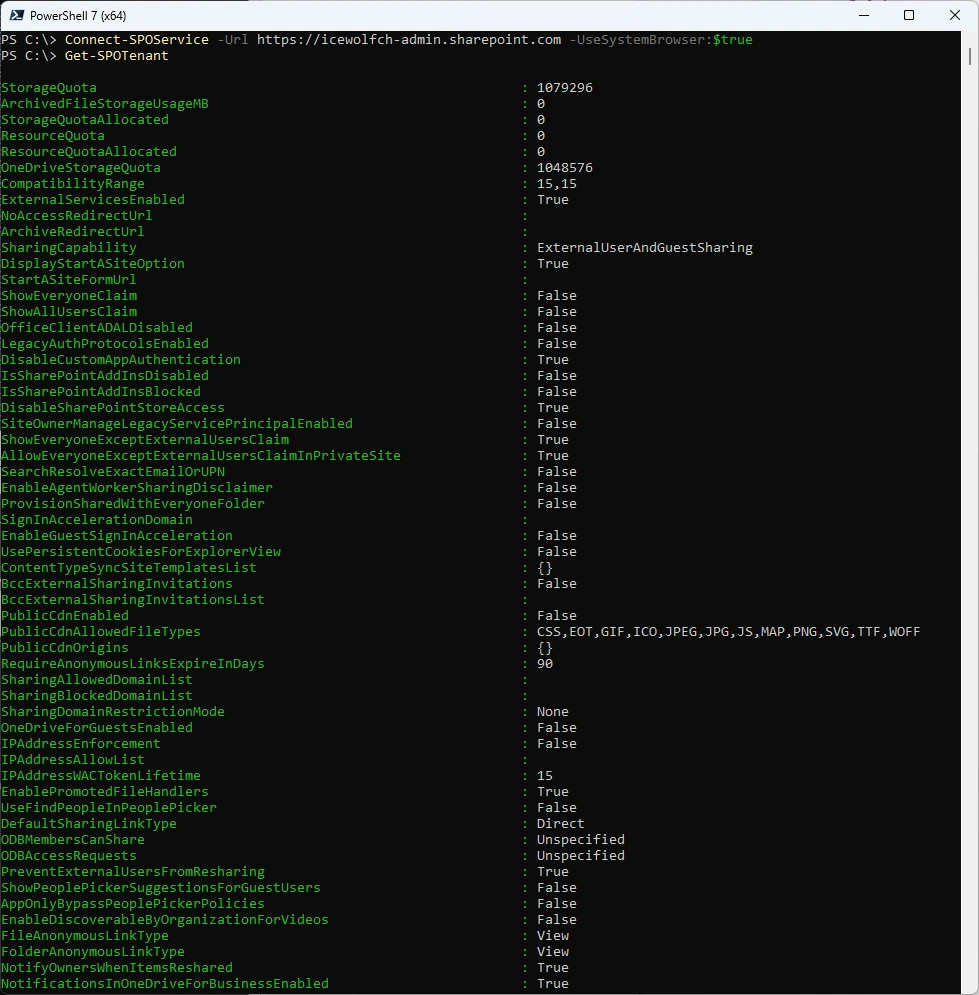Click the LegacyAuthProtocolsEnabled property
Viewport: 979px width, 995px height.
[x=105, y=343]
